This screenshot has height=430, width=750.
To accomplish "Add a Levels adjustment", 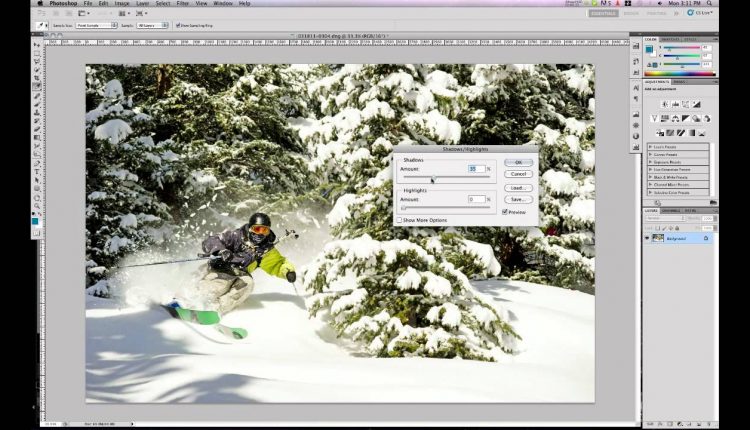I will 675,104.
